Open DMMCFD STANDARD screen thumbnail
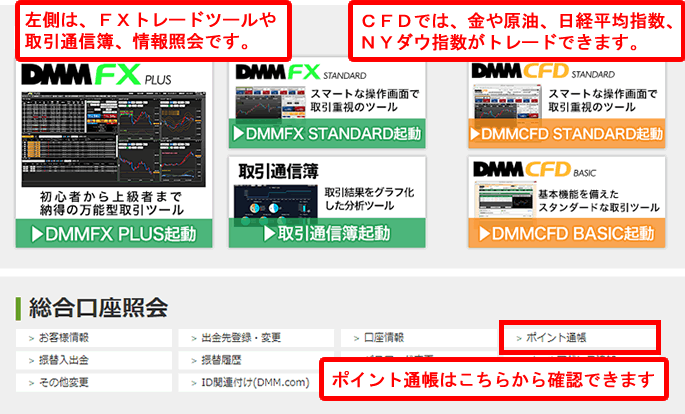The image size is (685, 414). [507, 102]
